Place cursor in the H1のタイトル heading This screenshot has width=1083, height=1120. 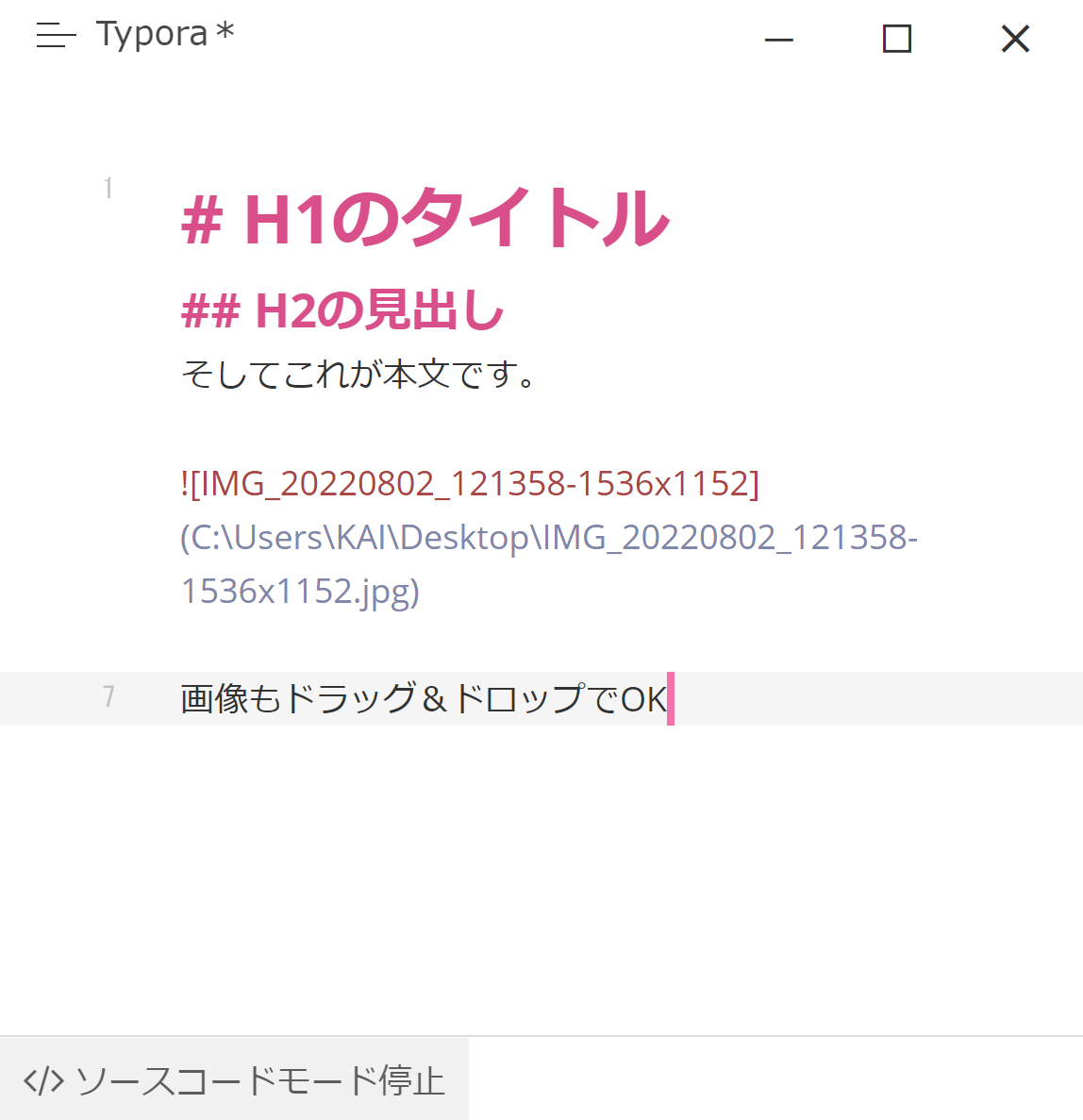click(425, 219)
